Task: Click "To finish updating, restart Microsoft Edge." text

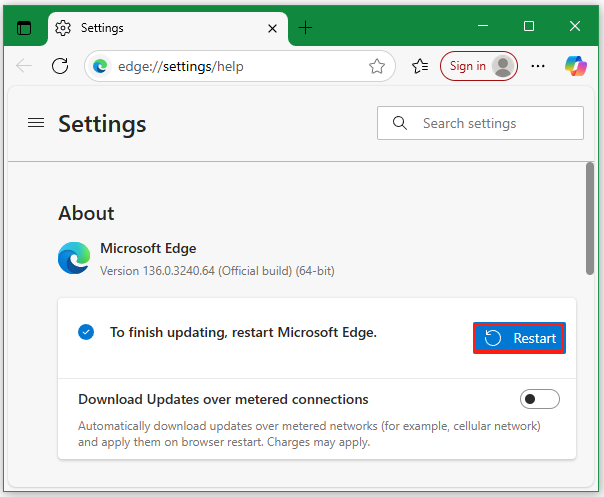Action: coord(243,332)
